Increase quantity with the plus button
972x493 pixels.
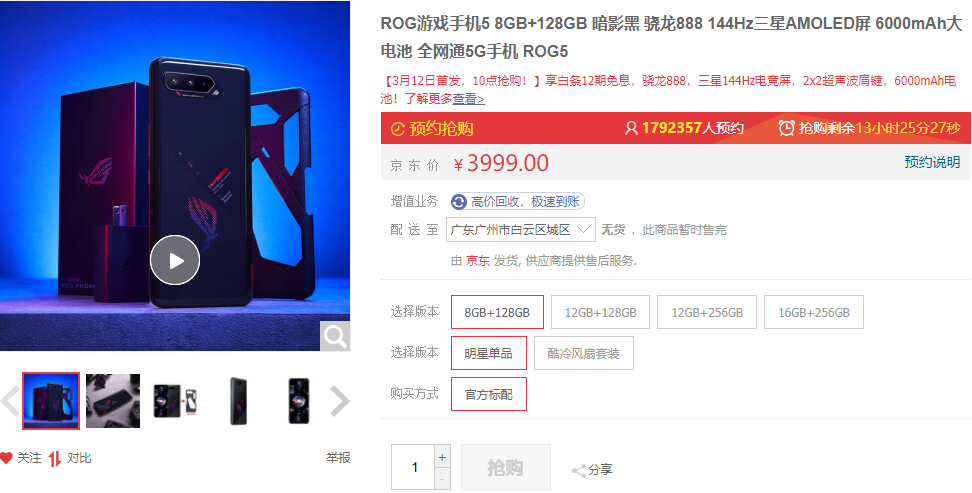[x=442, y=458]
